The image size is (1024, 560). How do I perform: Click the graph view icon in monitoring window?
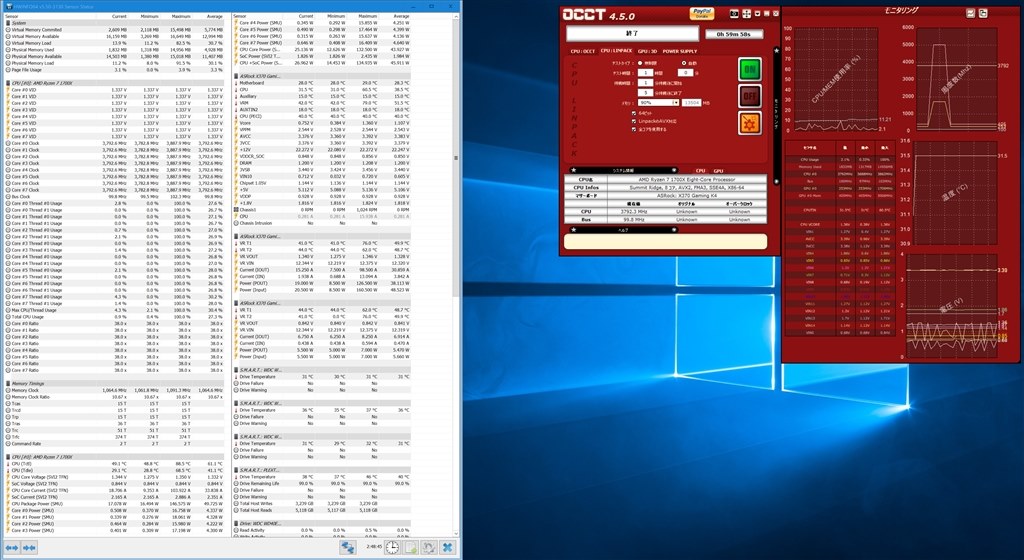click(970, 13)
